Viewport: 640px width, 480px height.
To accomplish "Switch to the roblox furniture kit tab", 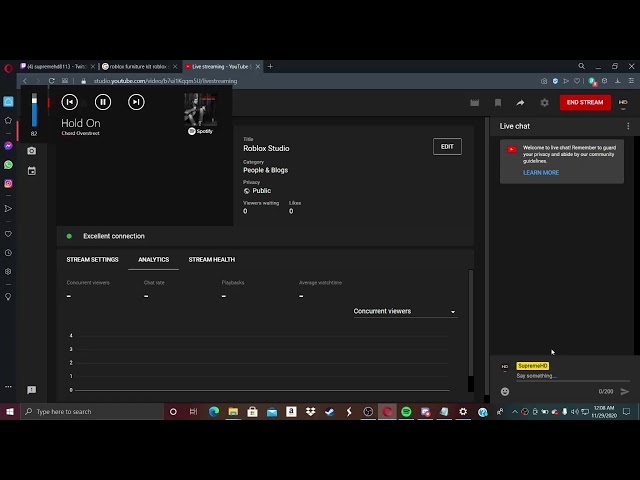I will (137, 67).
